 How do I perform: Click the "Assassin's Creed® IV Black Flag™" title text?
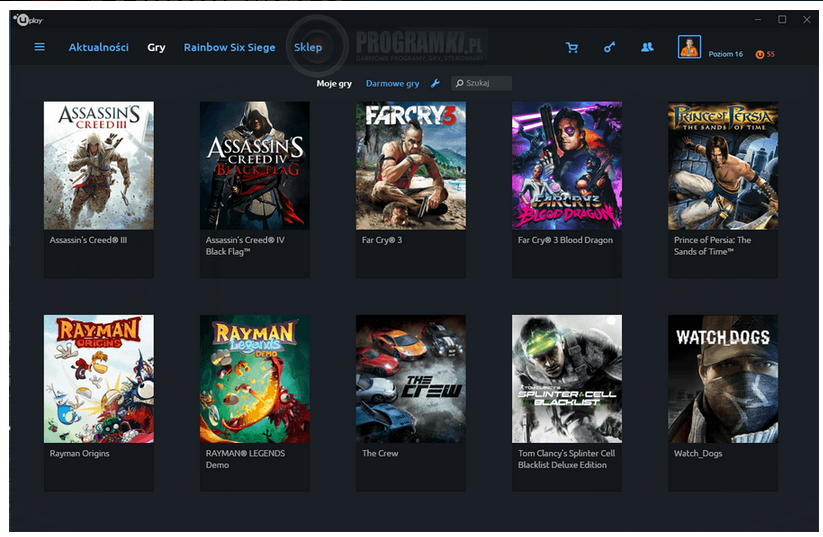(x=245, y=246)
